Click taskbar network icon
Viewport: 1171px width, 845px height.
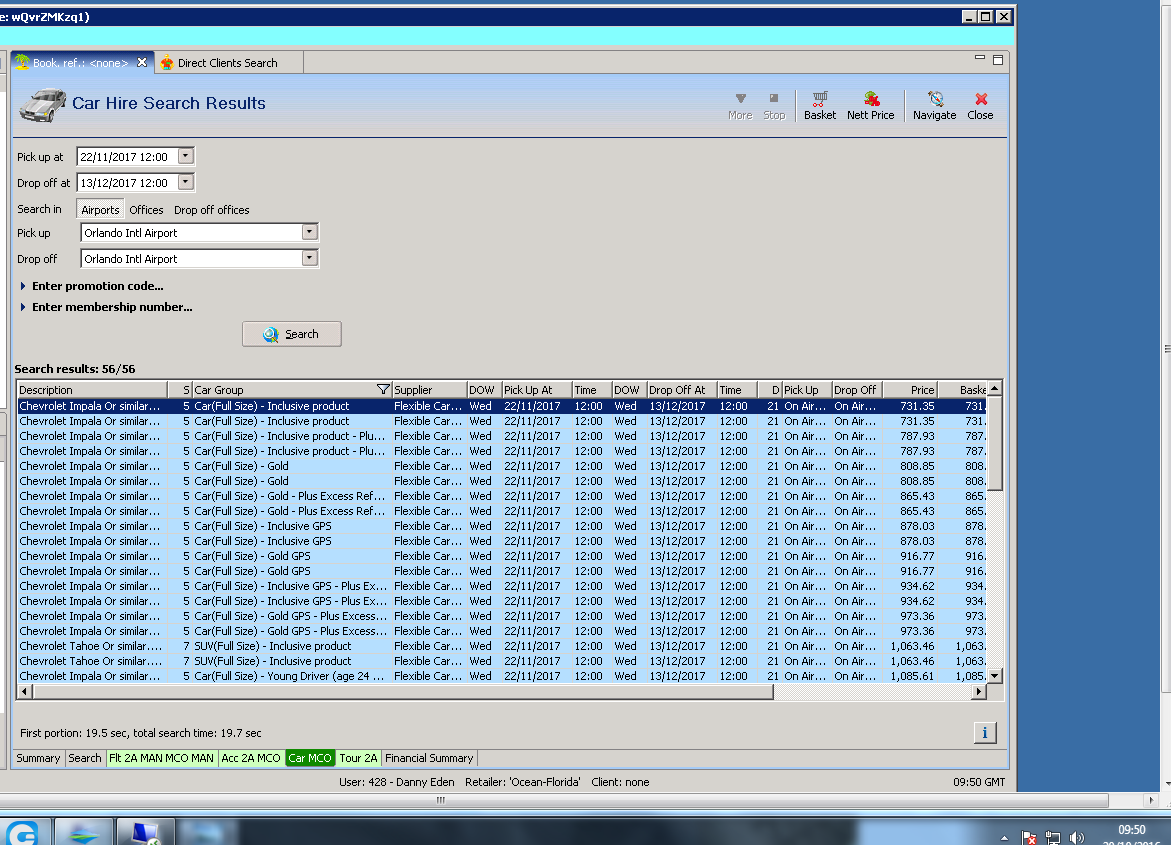pyautogui.click(x=1053, y=838)
